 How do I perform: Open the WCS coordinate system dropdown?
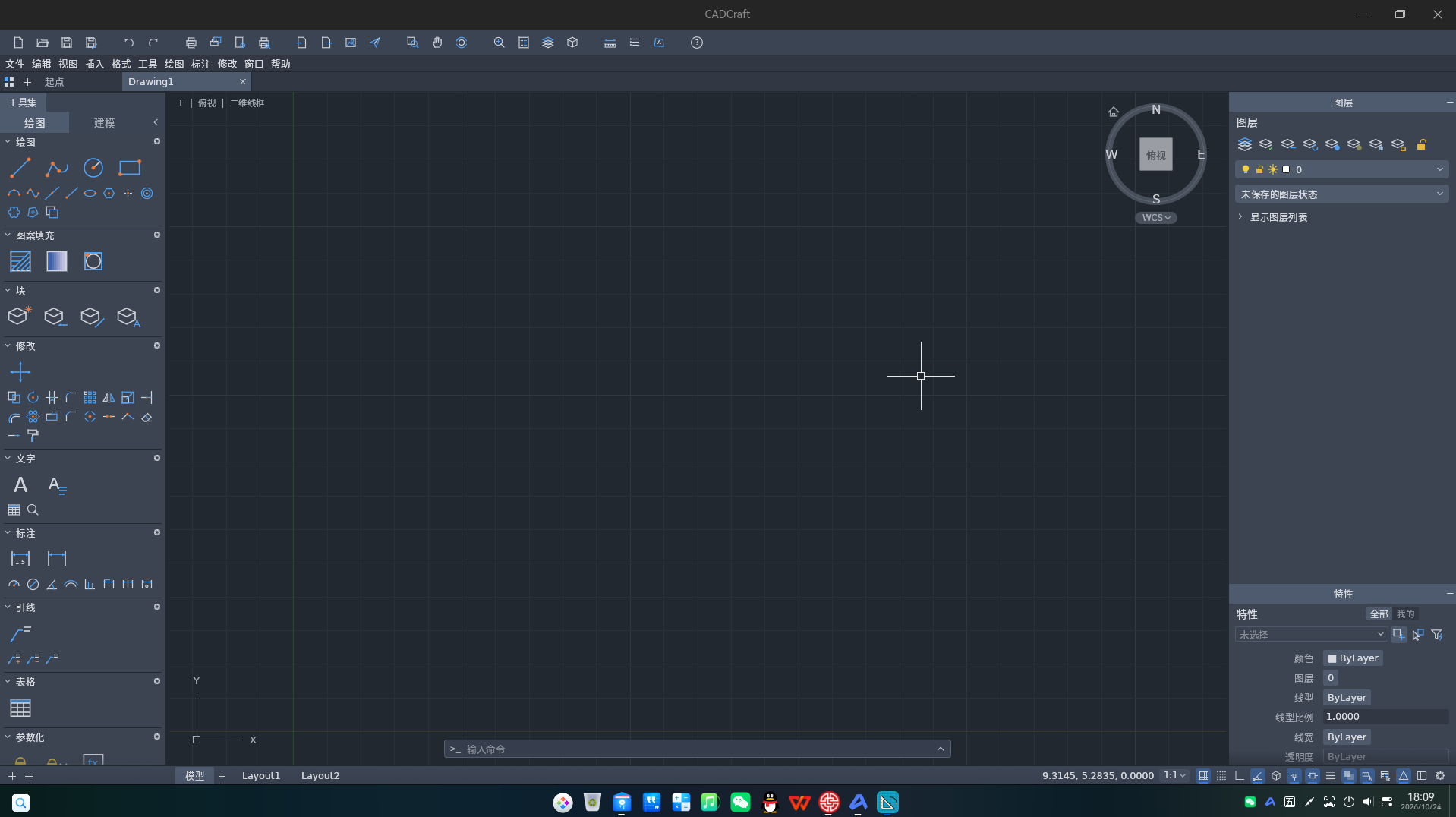pyautogui.click(x=1156, y=218)
